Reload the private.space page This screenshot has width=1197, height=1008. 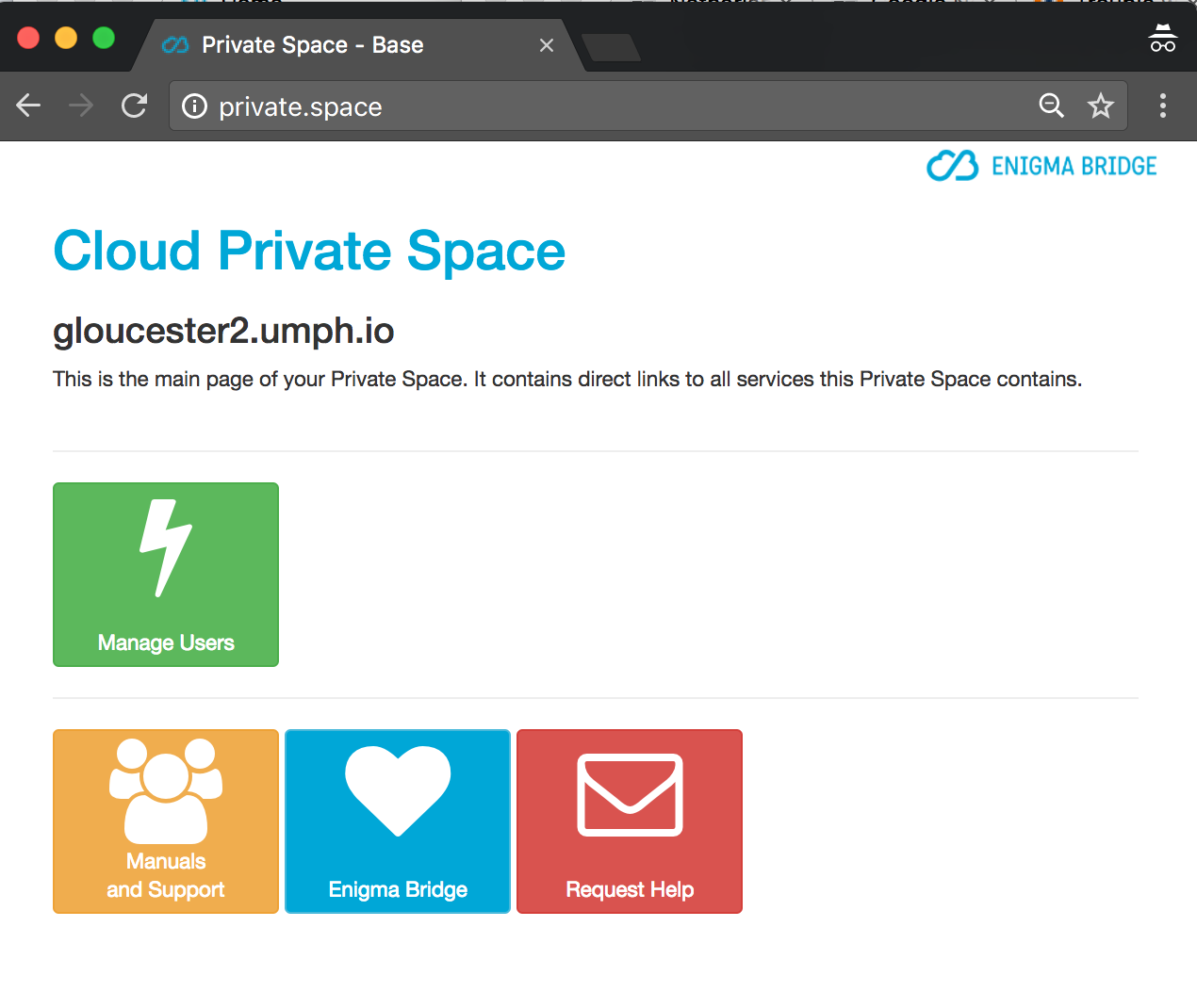[134, 106]
